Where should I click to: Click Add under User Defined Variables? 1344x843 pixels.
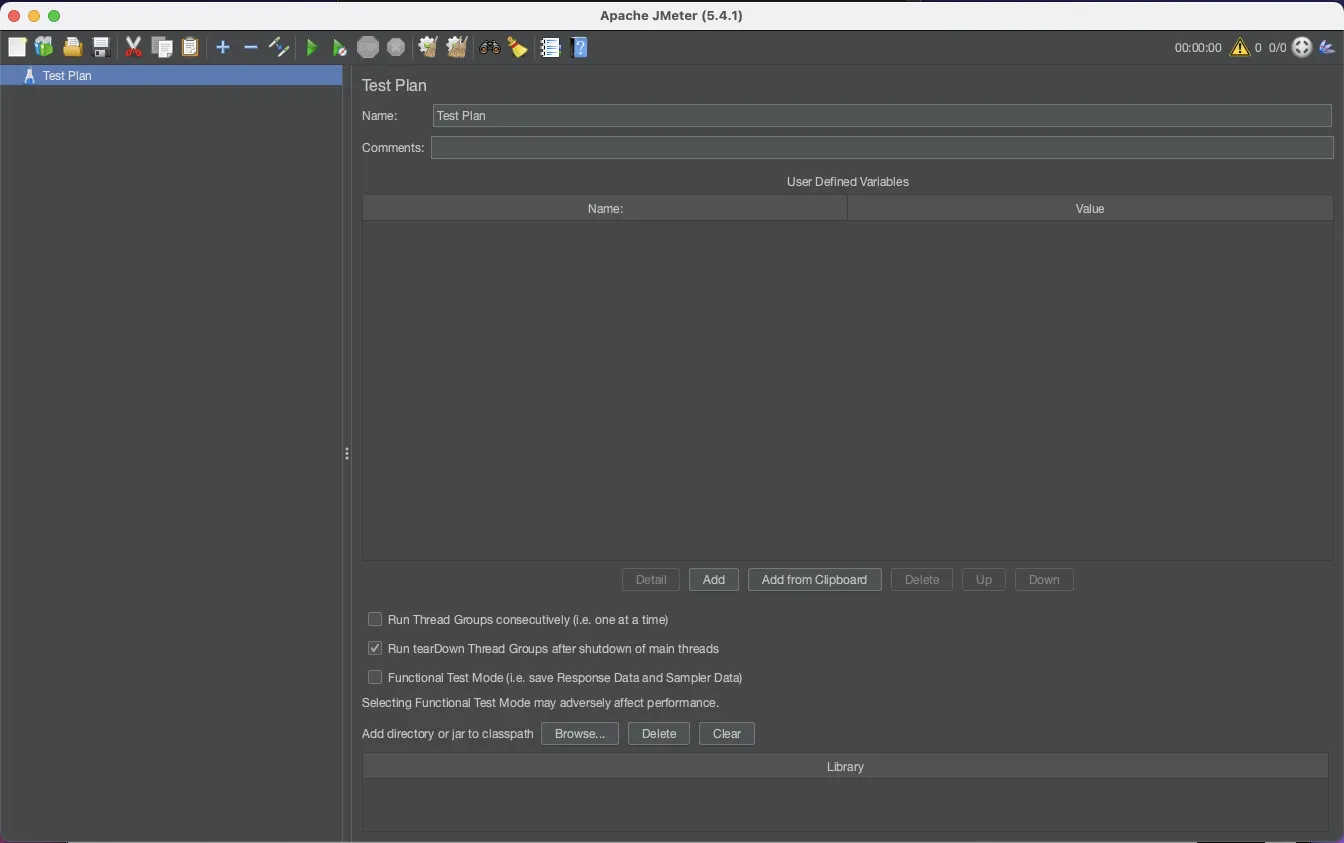(714, 580)
